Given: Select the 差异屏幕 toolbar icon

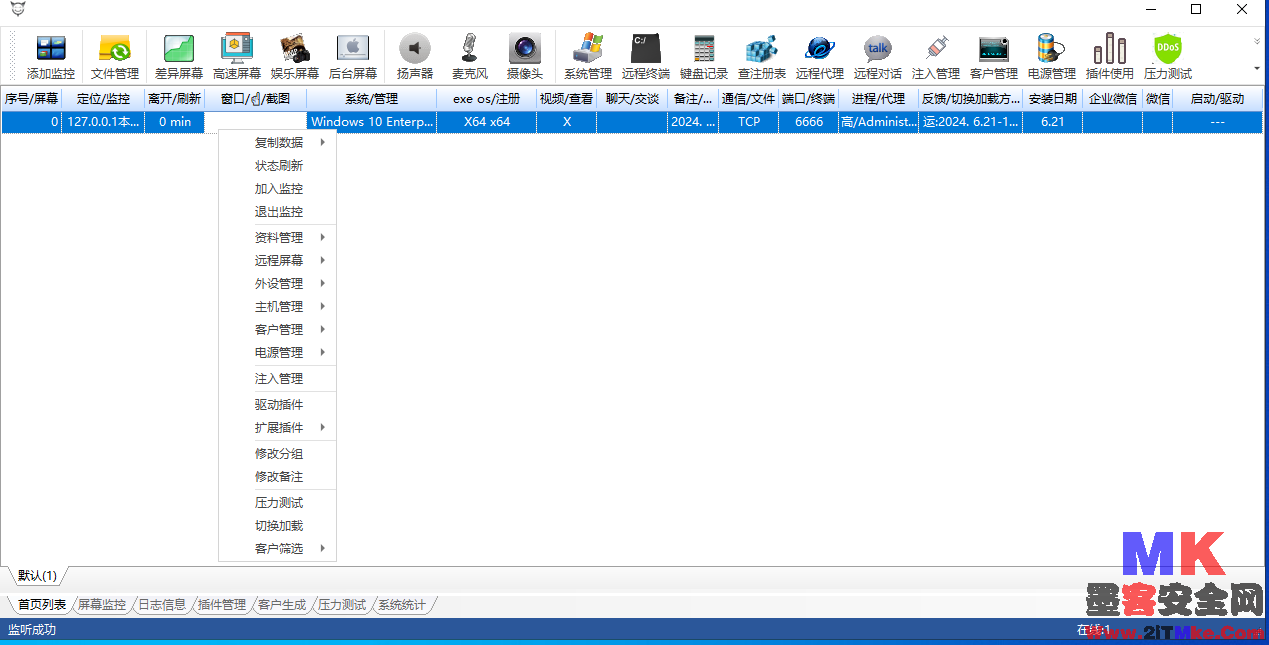Looking at the screenshot, I should click(179, 56).
